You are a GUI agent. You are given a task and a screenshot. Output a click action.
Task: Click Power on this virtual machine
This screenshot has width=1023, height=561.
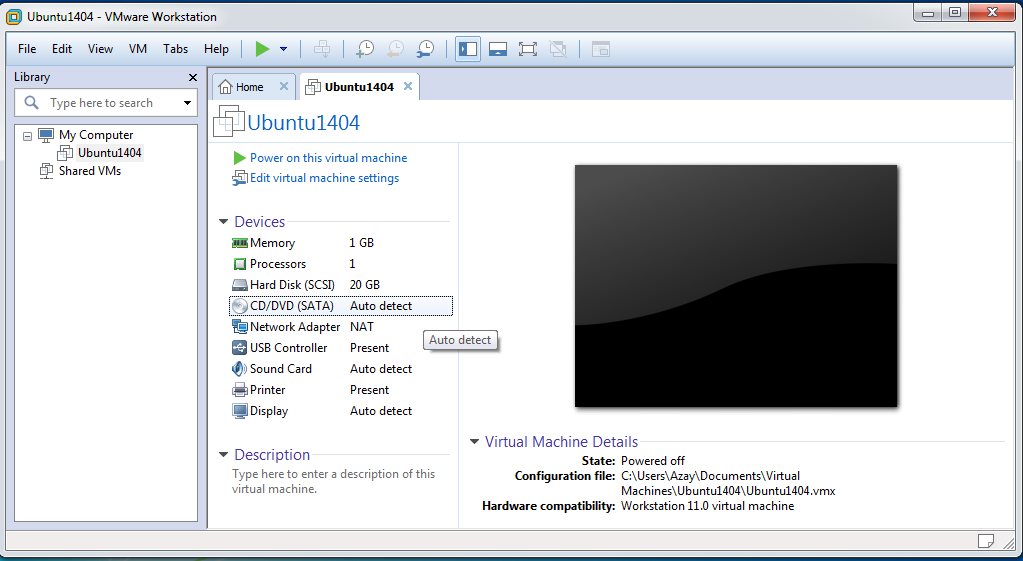pos(328,158)
